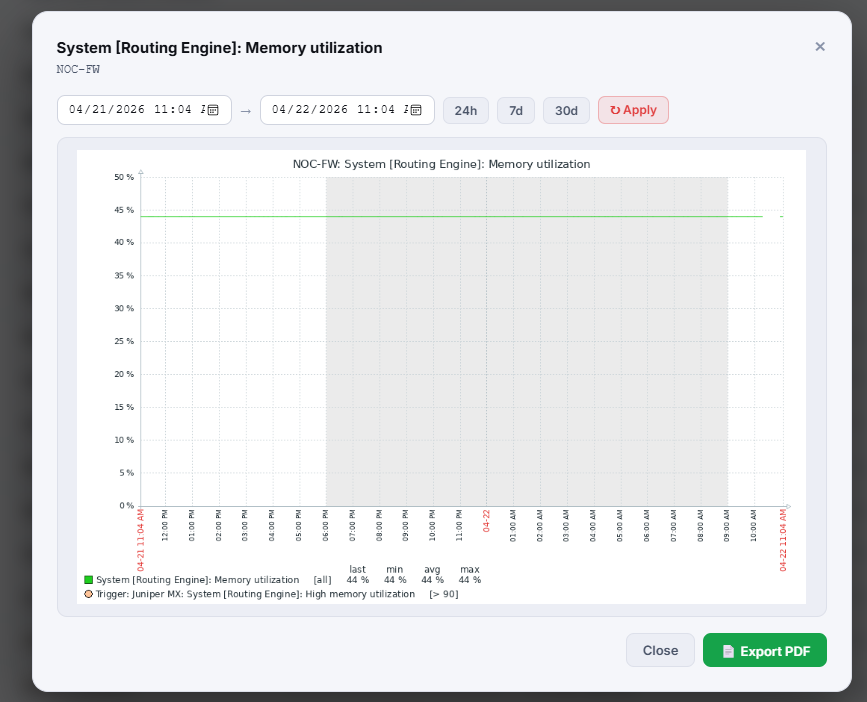The height and width of the screenshot is (702, 867).
Task: Click the 12:00 PM time axis label
Action: pyautogui.click(x=165, y=525)
